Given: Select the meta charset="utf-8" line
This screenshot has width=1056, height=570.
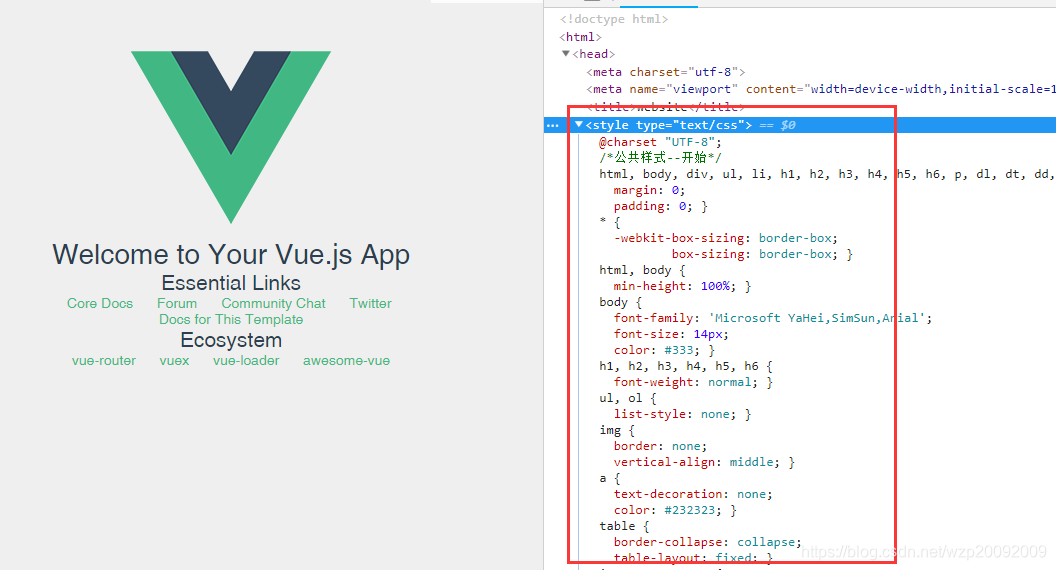Looking at the screenshot, I should [x=665, y=72].
